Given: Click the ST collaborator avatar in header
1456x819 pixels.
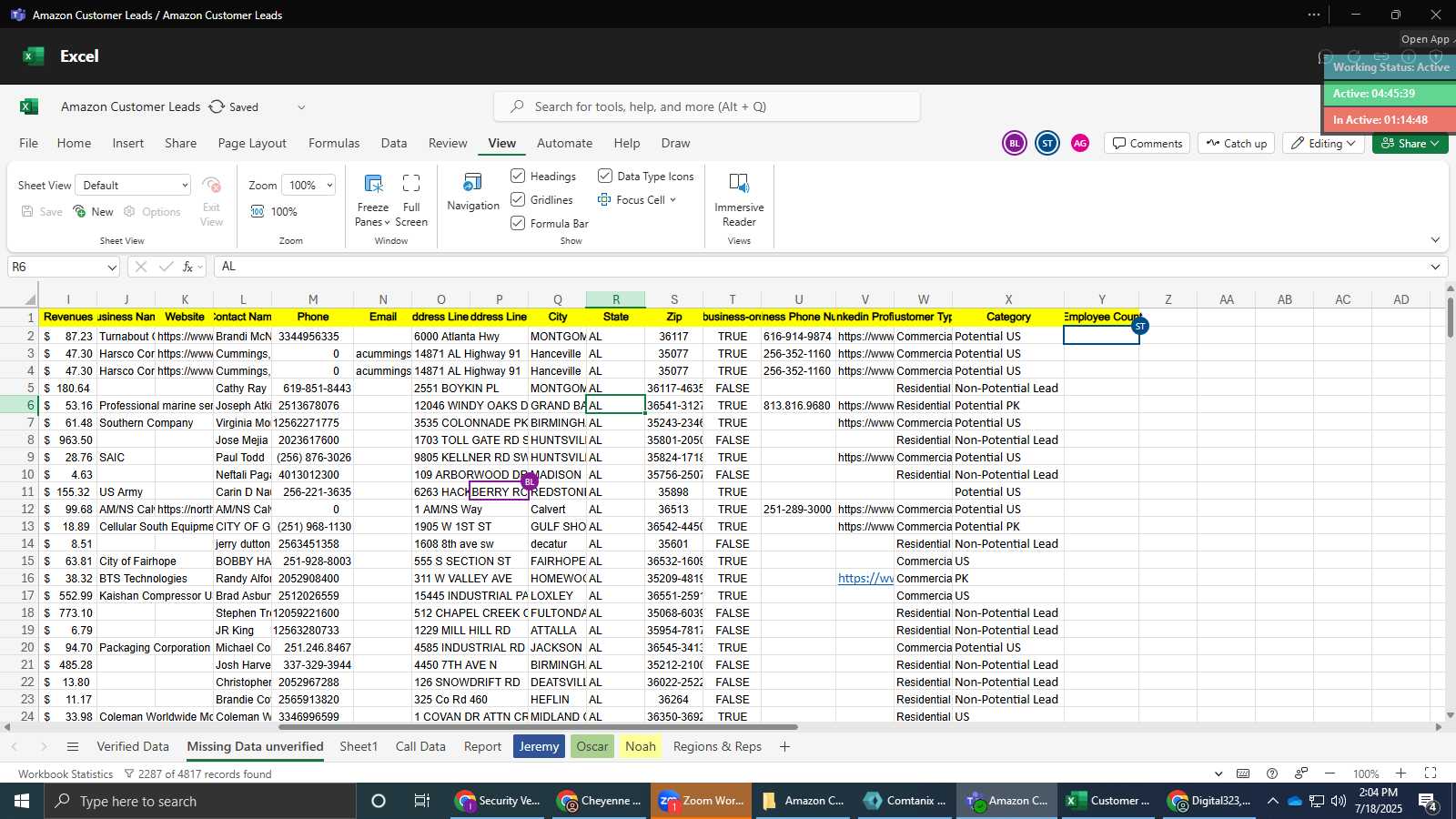Looking at the screenshot, I should (x=1047, y=143).
